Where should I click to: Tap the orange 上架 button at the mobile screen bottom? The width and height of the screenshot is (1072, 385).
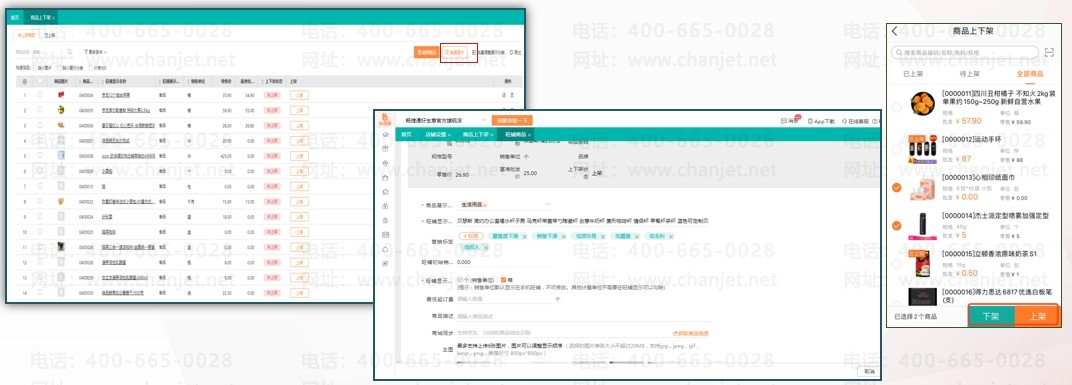pos(1036,317)
